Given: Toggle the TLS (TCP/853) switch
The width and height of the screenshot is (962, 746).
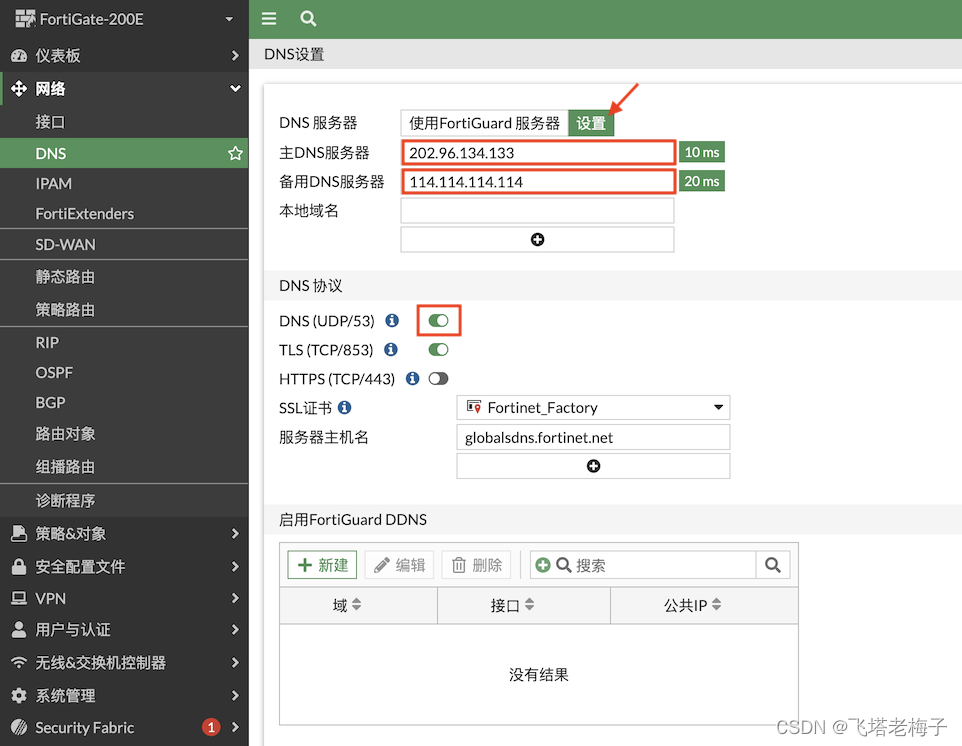Looking at the screenshot, I should (x=439, y=350).
